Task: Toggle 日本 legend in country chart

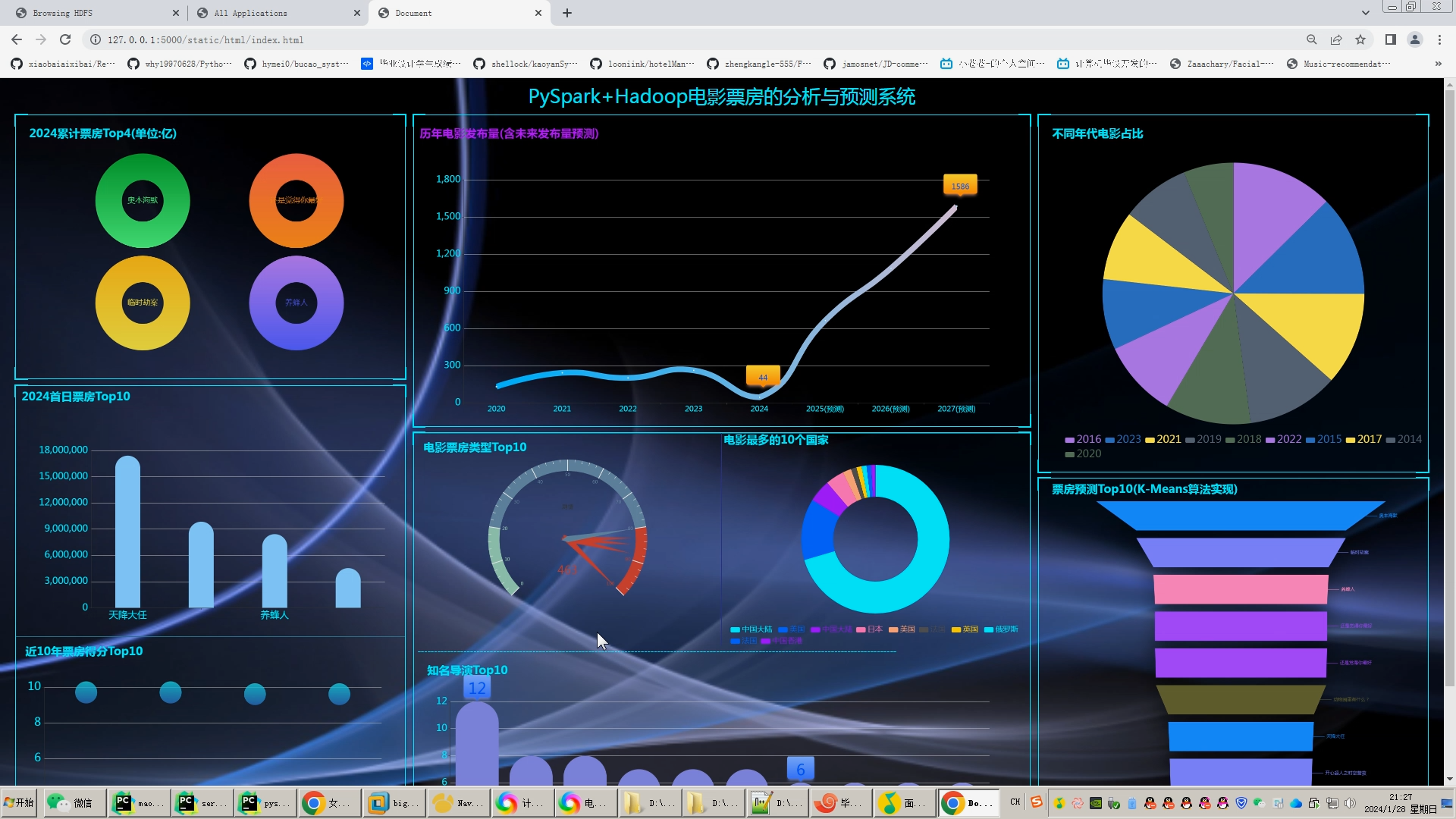Action: click(870, 629)
